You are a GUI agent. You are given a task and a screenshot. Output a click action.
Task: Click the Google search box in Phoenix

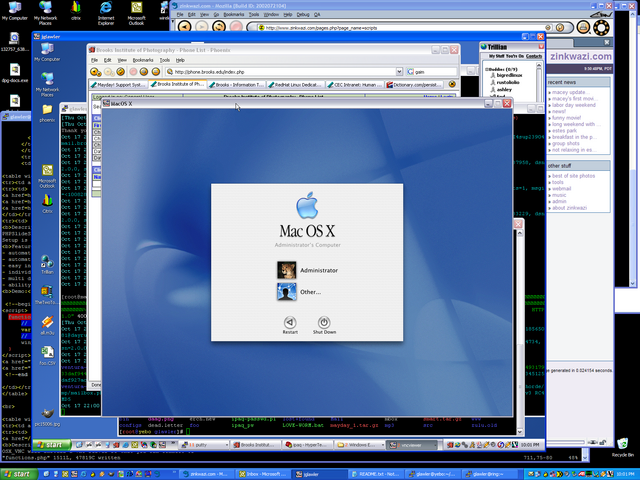431,72
